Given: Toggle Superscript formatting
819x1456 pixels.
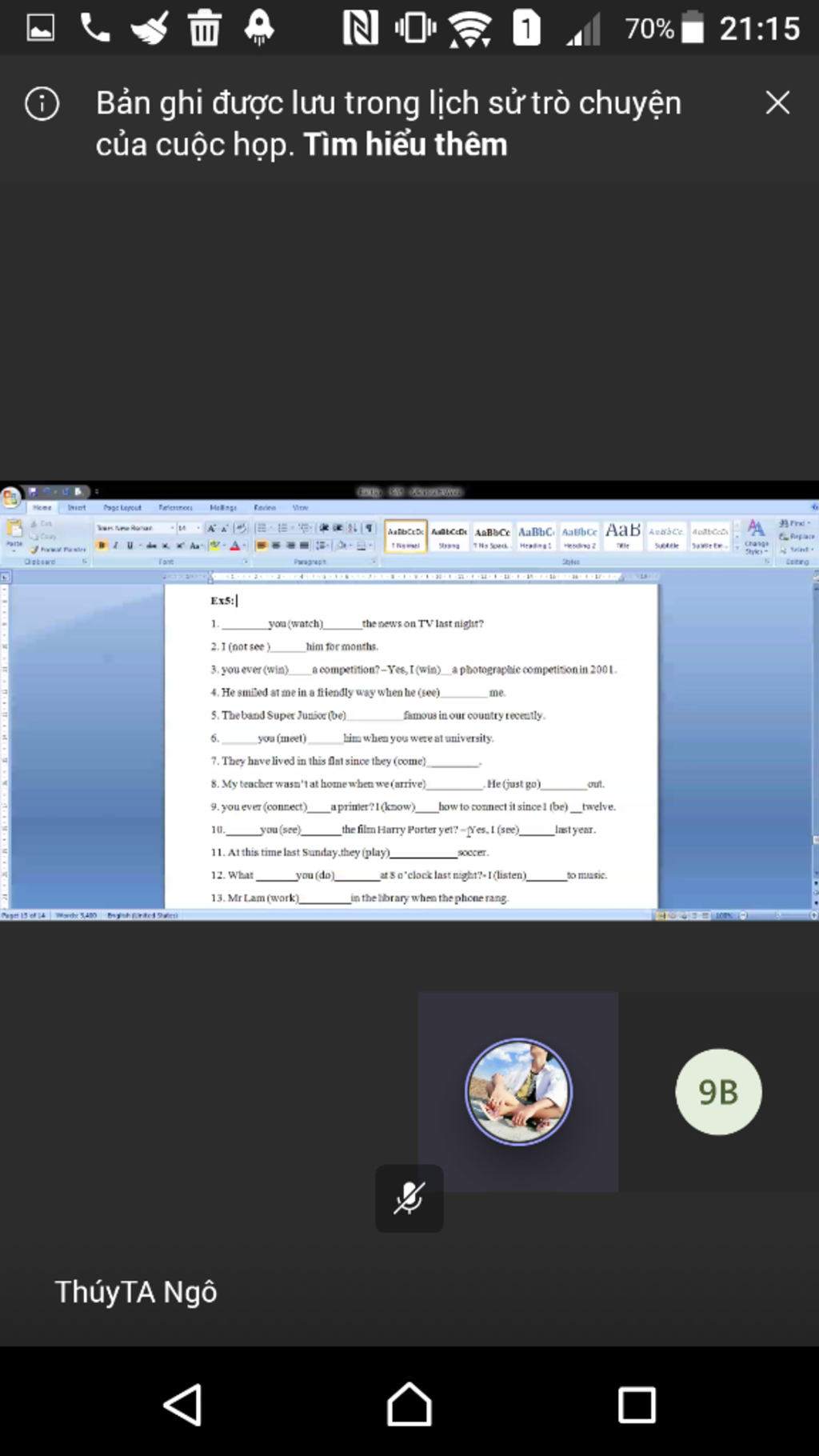Looking at the screenshot, I should (x=180, y=546).
